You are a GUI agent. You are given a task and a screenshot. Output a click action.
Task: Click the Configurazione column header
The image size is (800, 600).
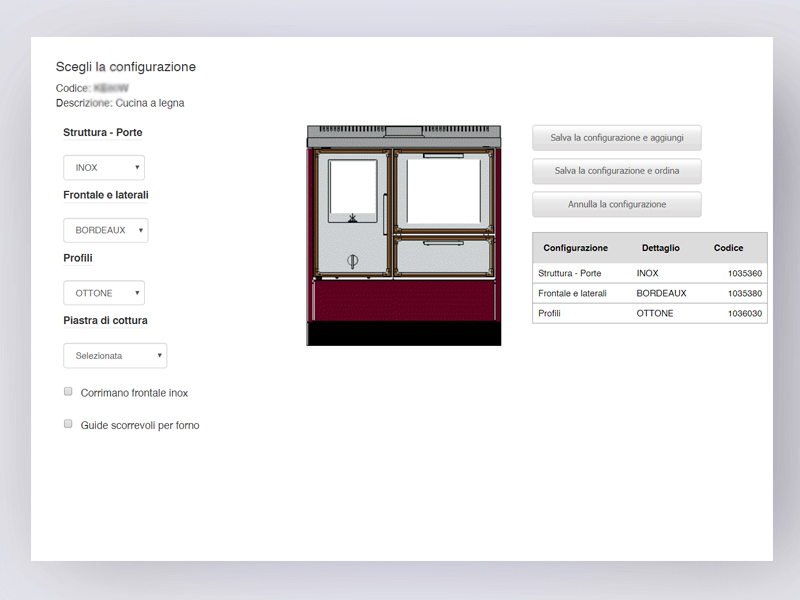click(575, 248)
